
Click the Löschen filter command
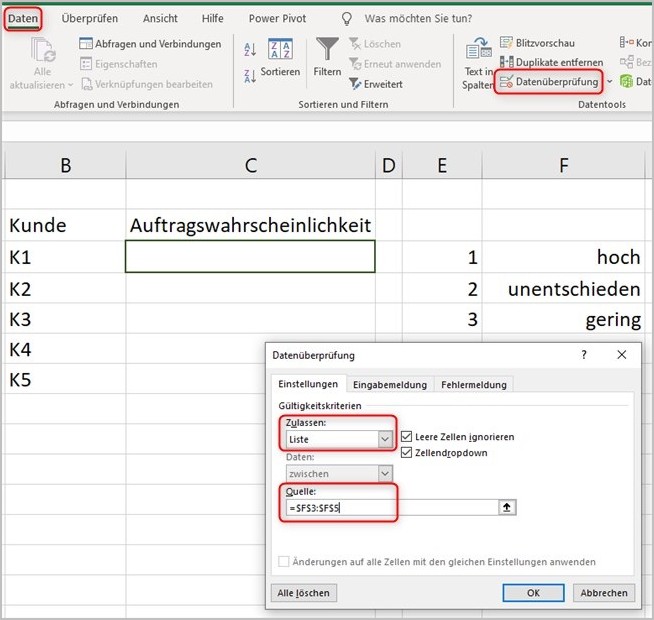pos(375,44)
